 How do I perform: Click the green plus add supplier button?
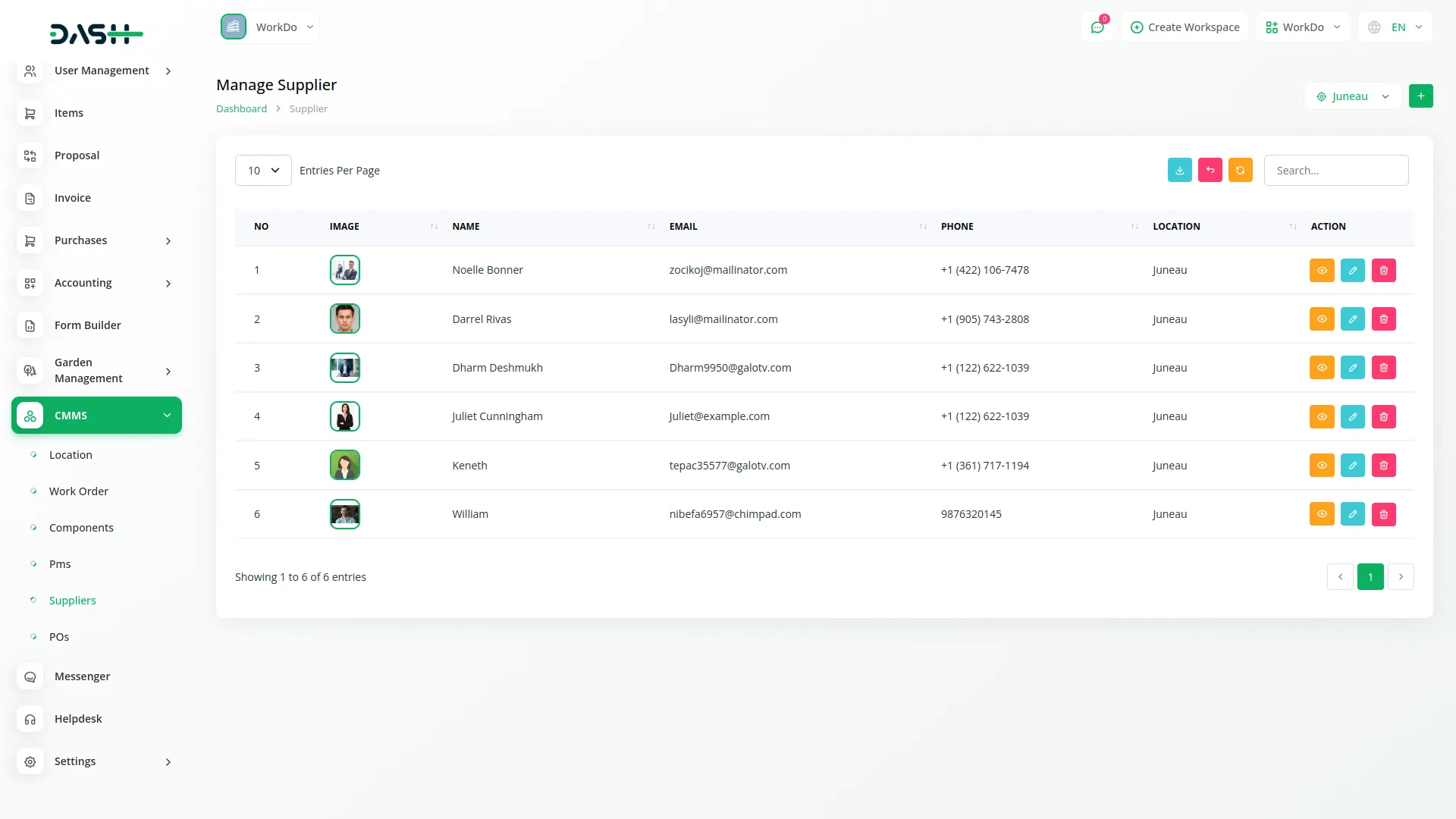[x=1420, y=96]
